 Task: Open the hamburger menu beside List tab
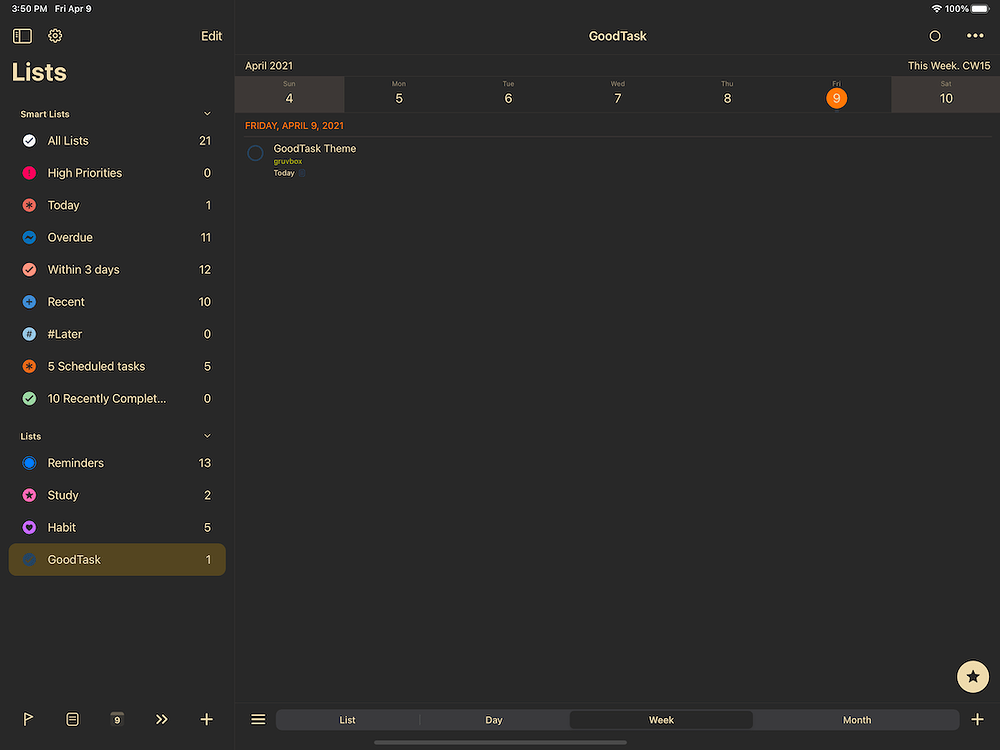click(x=258, y=719)
